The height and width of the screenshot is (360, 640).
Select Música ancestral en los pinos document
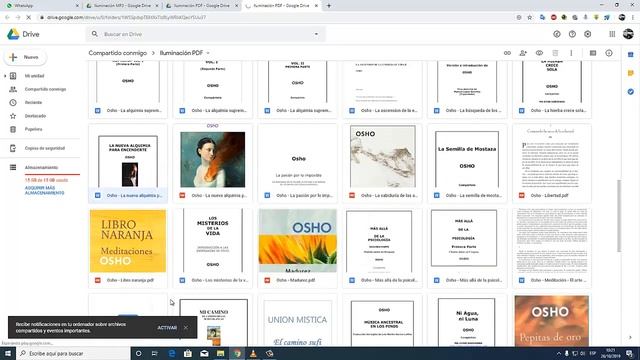tap(382, 320)
